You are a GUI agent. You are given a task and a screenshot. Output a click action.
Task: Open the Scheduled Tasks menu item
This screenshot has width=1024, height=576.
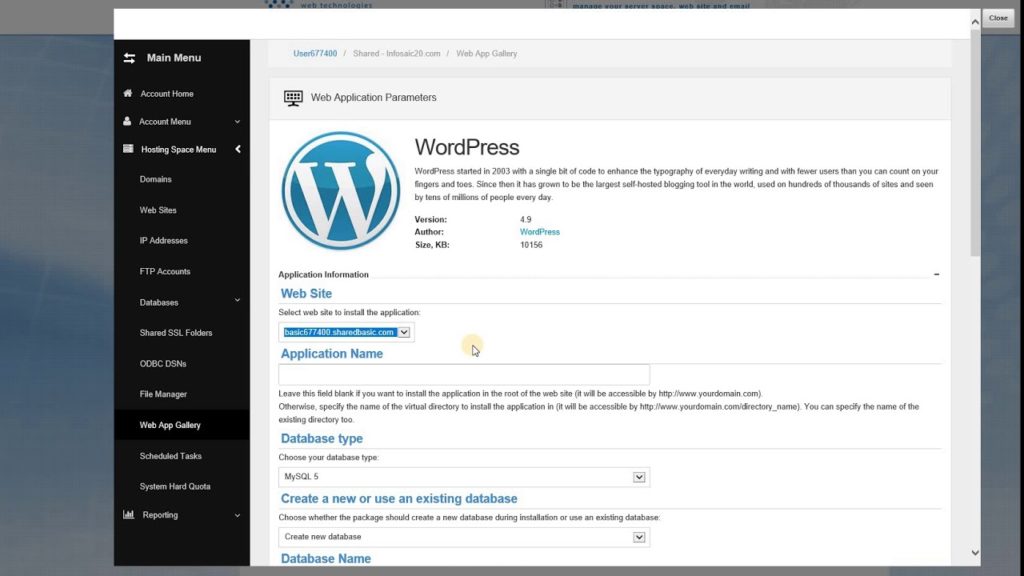coord(170,456)
